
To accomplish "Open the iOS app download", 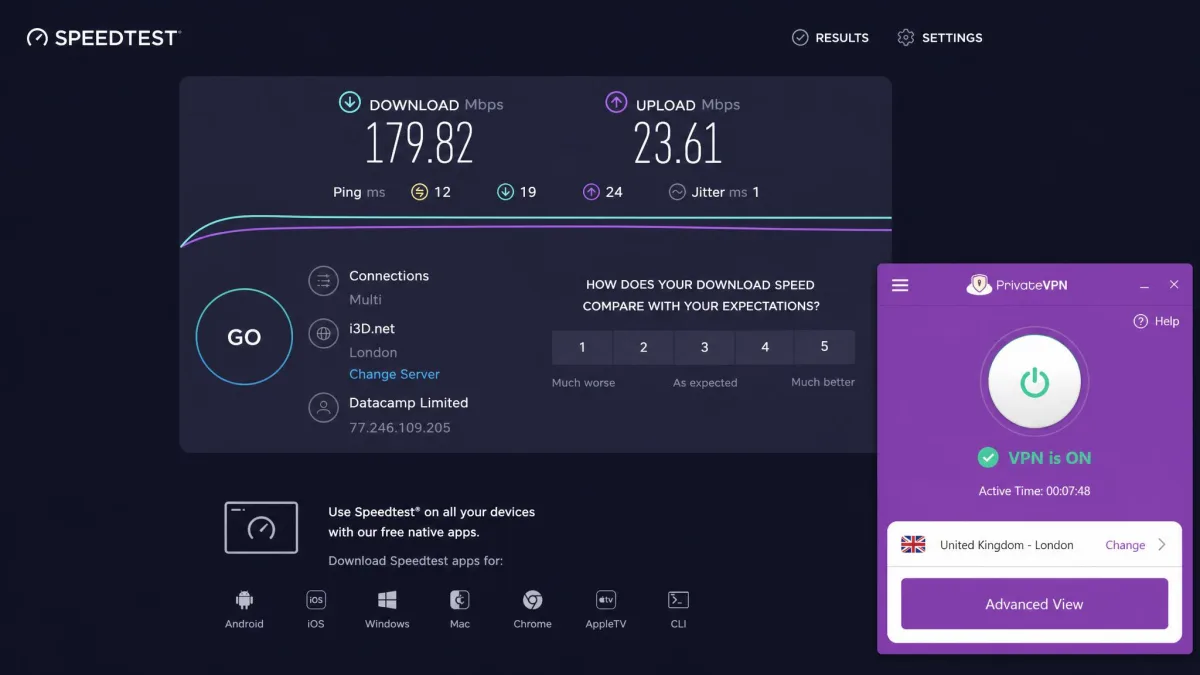I will [316, 609].
